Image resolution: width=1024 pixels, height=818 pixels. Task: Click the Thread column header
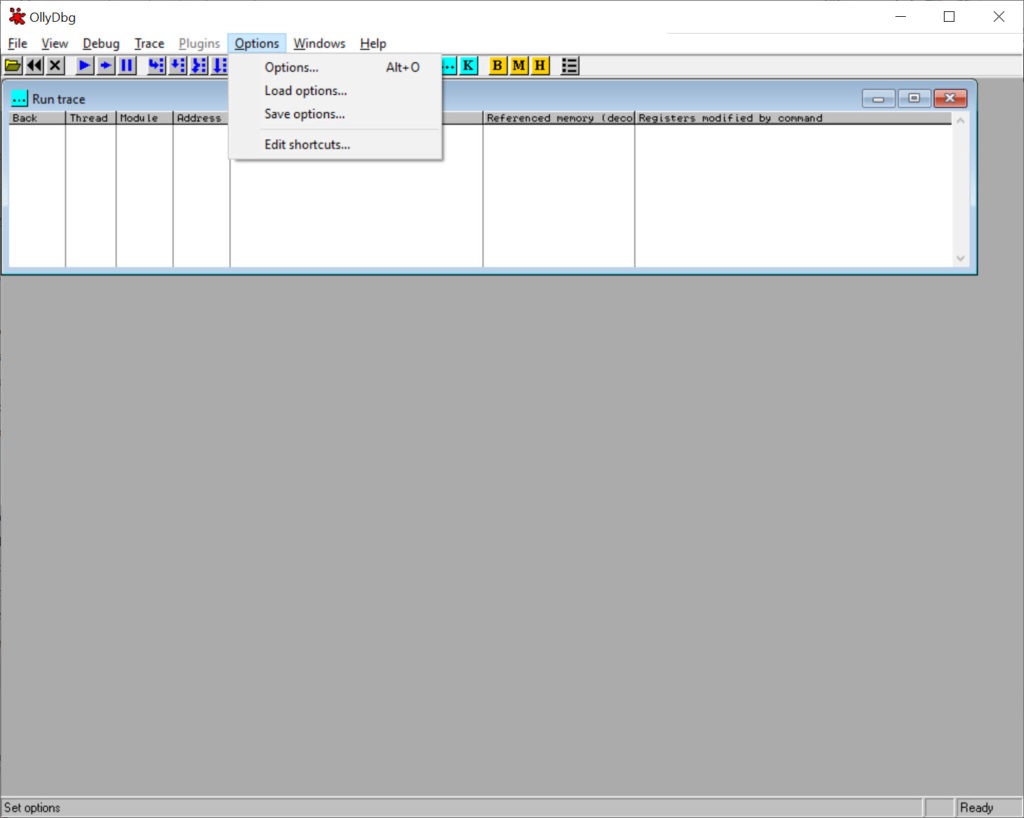[89, 118]
